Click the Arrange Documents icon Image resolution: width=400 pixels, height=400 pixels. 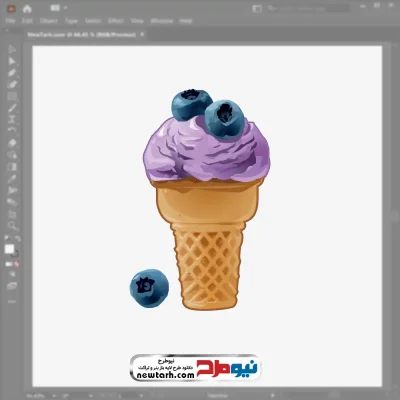click(x=54, y=8)
